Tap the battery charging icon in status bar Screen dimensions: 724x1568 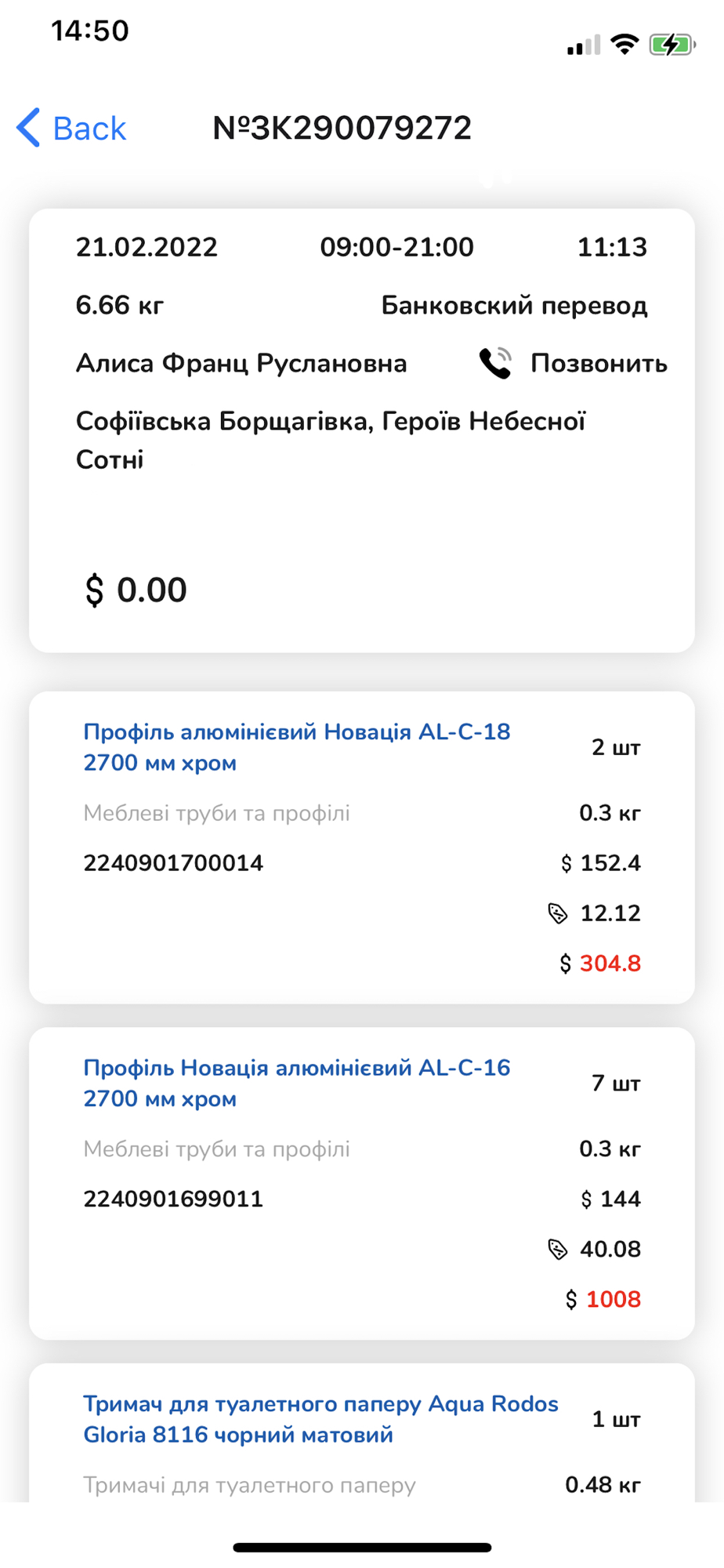[x=672, y=45]
